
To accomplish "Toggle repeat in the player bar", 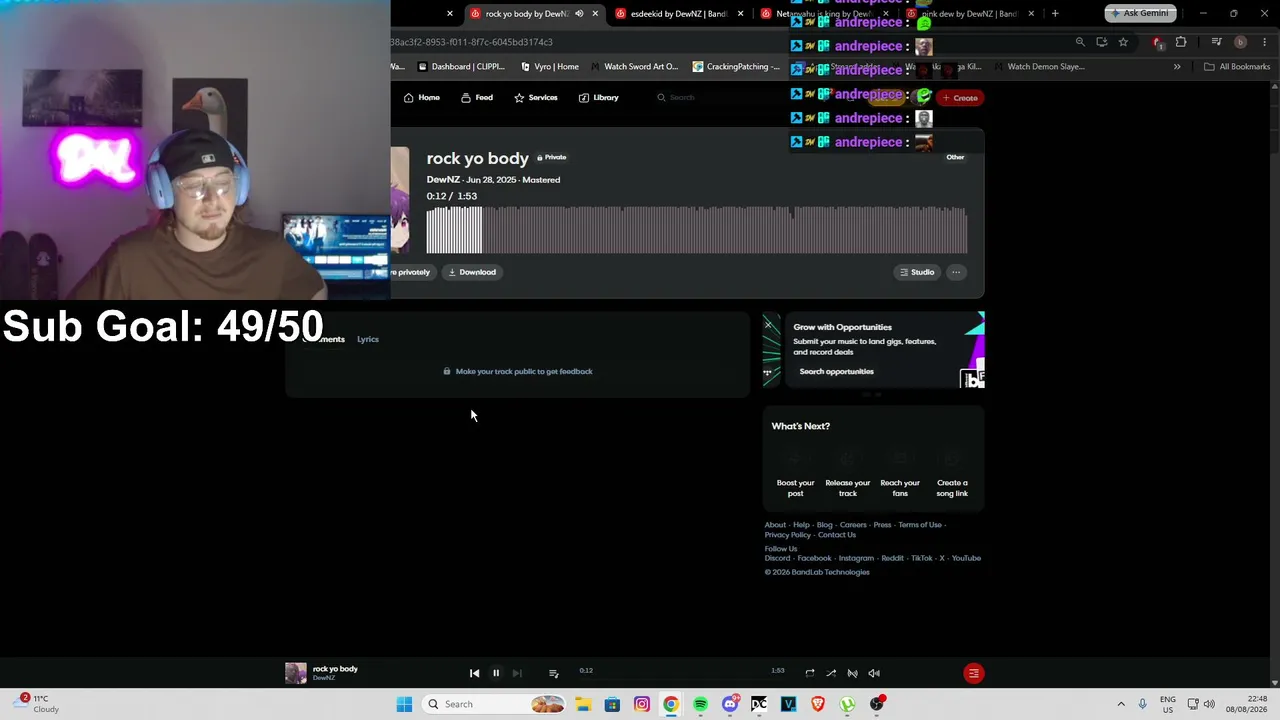I will pos(810,673).
